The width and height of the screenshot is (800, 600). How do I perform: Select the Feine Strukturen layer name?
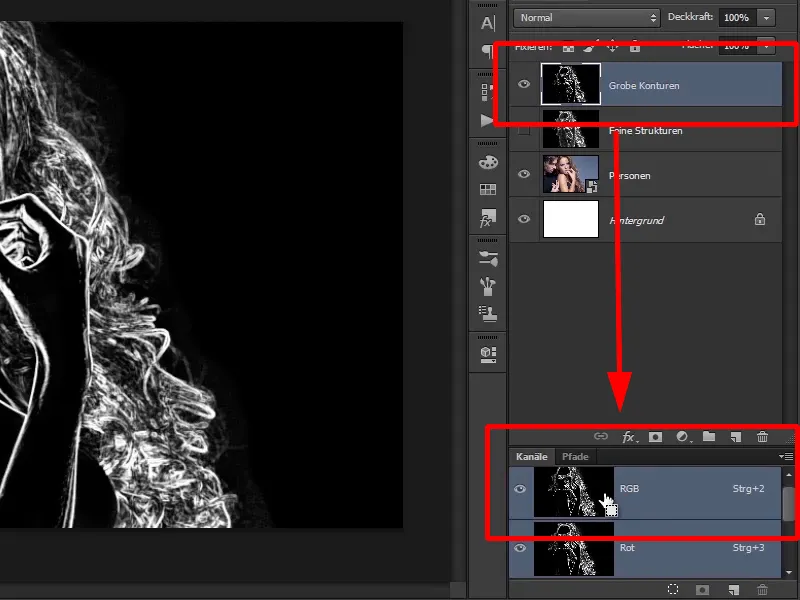pyautogui.click(x=645, y=131)
